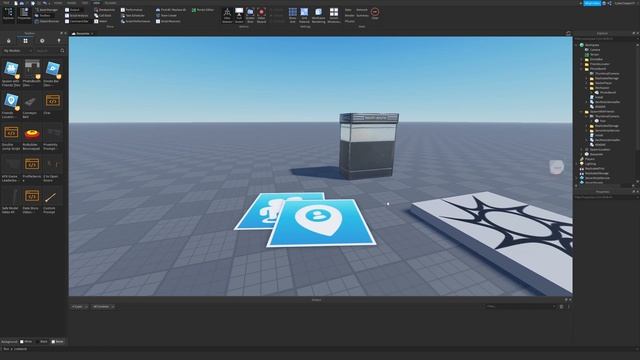The height and width of the screenshot is (360, 640).
Task: Switch to the Test ribbon tab
Action: (x=85, y=3)
